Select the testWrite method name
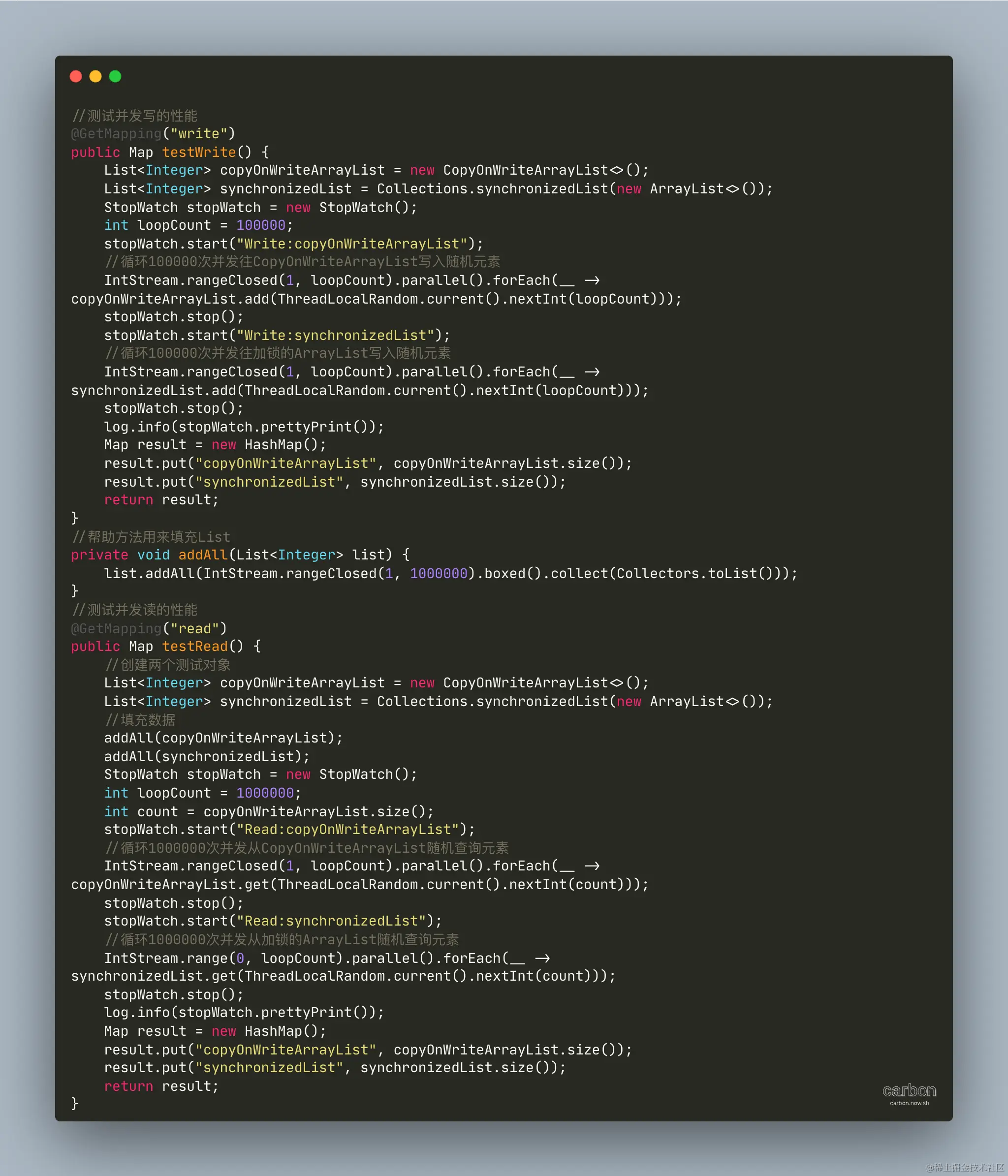The height and width of the screenshot is (1176, 1008). pos(199,152)
